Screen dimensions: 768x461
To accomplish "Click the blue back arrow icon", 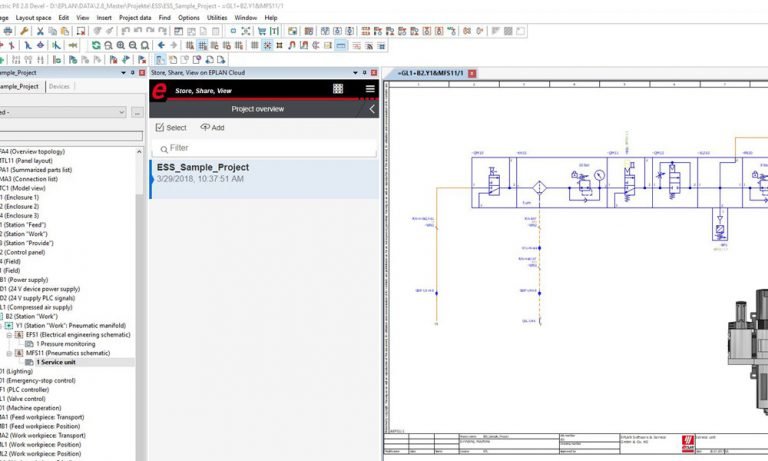I will pyautogui.click(x=161, y=46).
